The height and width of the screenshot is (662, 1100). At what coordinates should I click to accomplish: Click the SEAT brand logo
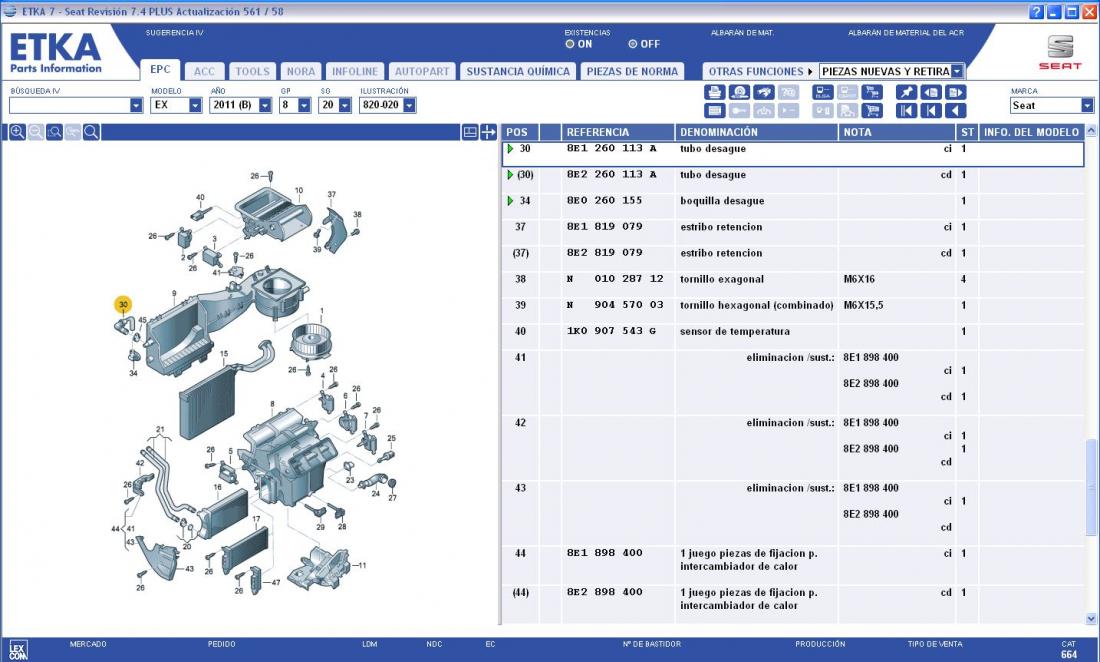[x=1060, y=53]
